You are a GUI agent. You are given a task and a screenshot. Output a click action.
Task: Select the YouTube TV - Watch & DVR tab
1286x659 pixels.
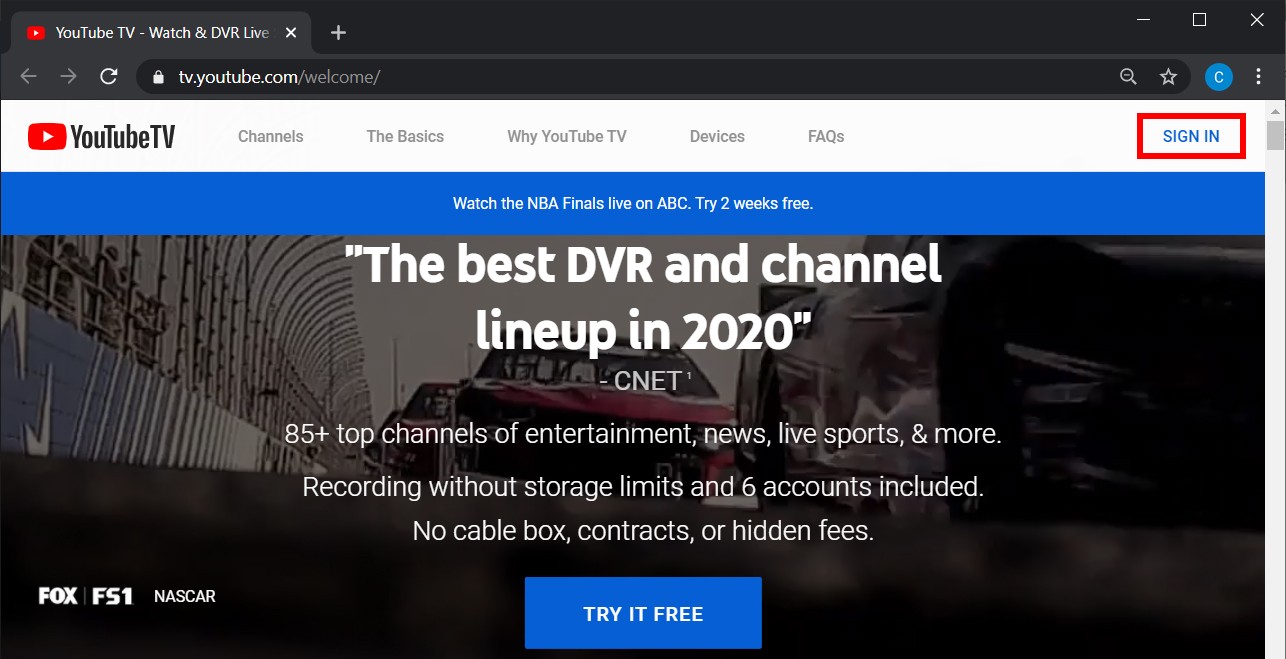coord(160,33)
